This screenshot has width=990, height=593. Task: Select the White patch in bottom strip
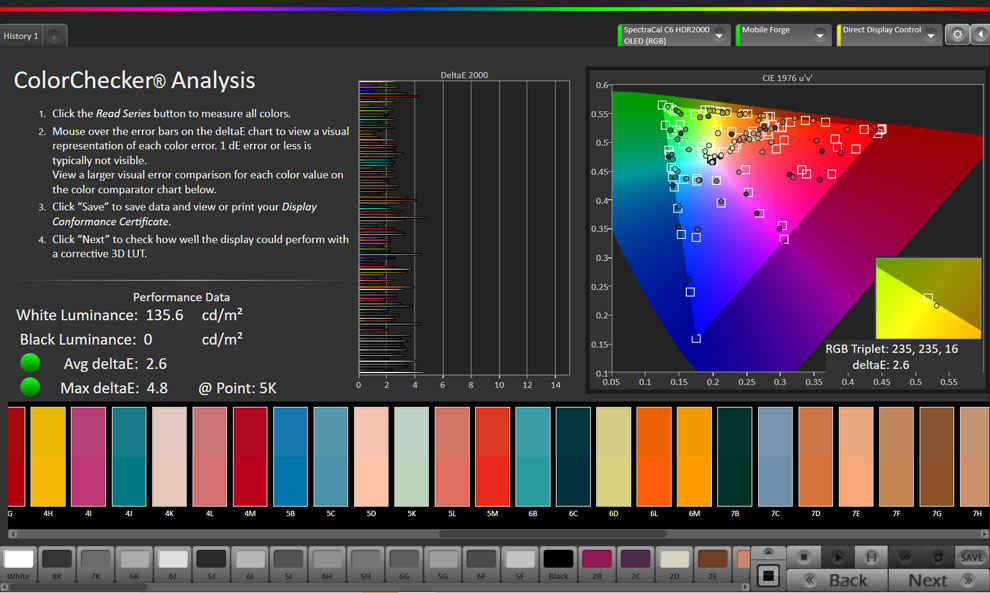[x=18, y=564]
